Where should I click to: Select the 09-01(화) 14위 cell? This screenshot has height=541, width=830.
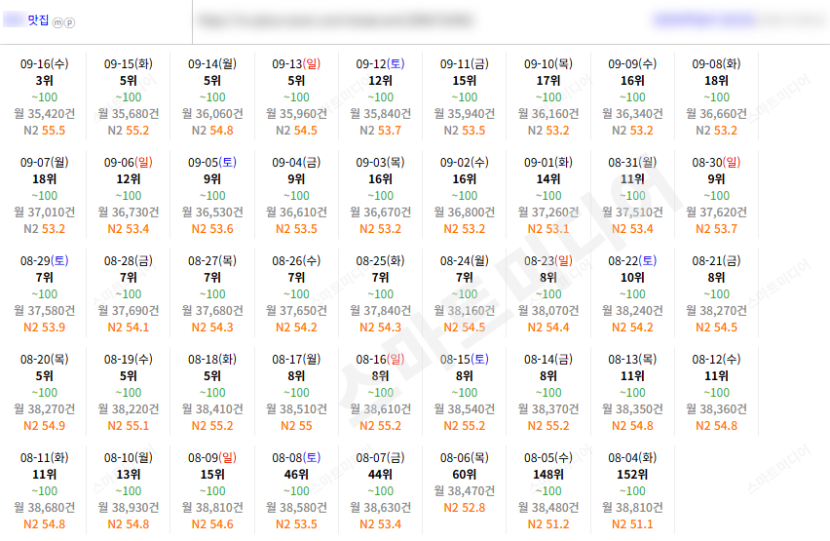548,195
